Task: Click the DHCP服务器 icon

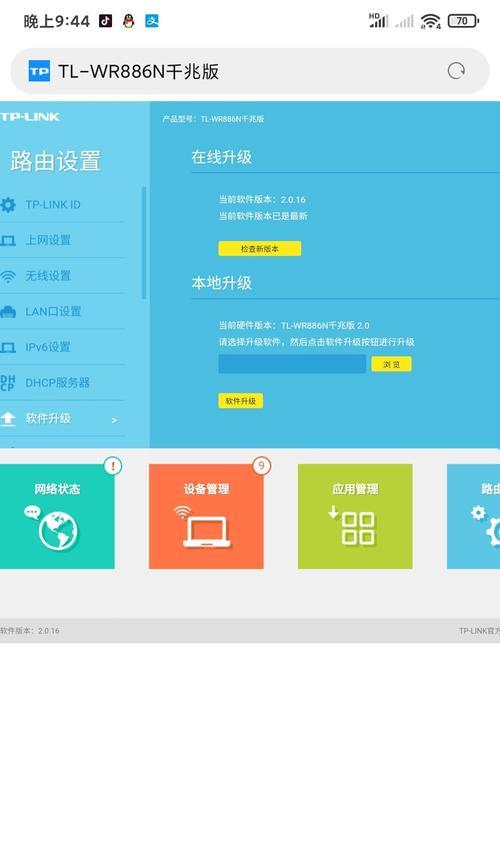Action: click(8, 383)
